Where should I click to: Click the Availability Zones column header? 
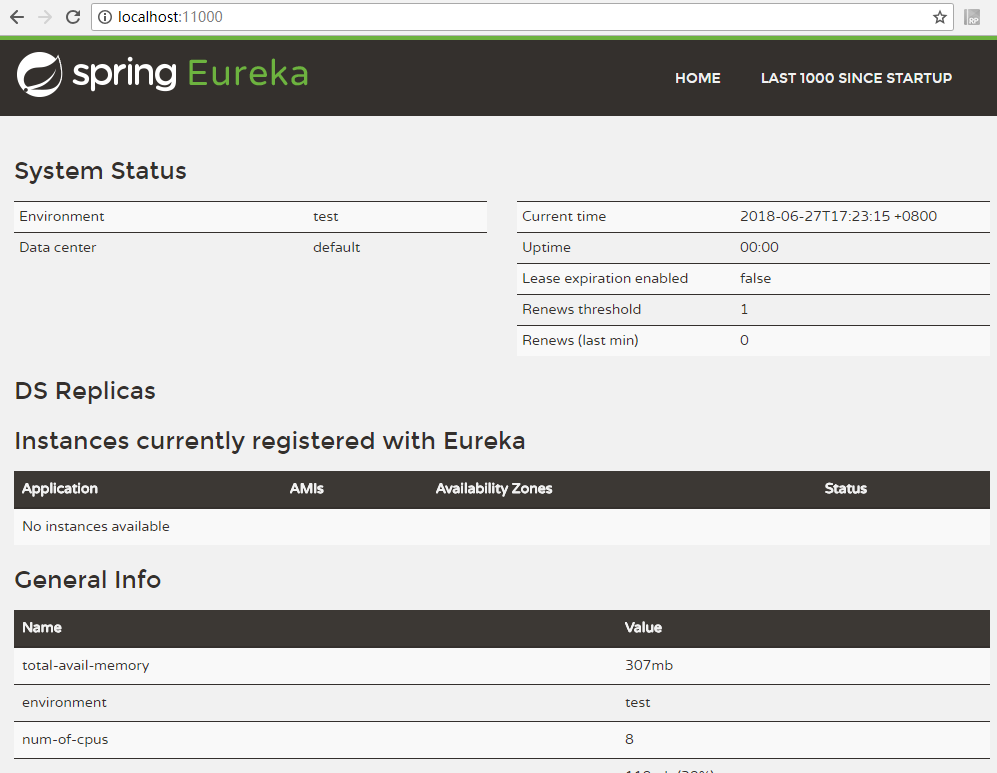[493, 489]
